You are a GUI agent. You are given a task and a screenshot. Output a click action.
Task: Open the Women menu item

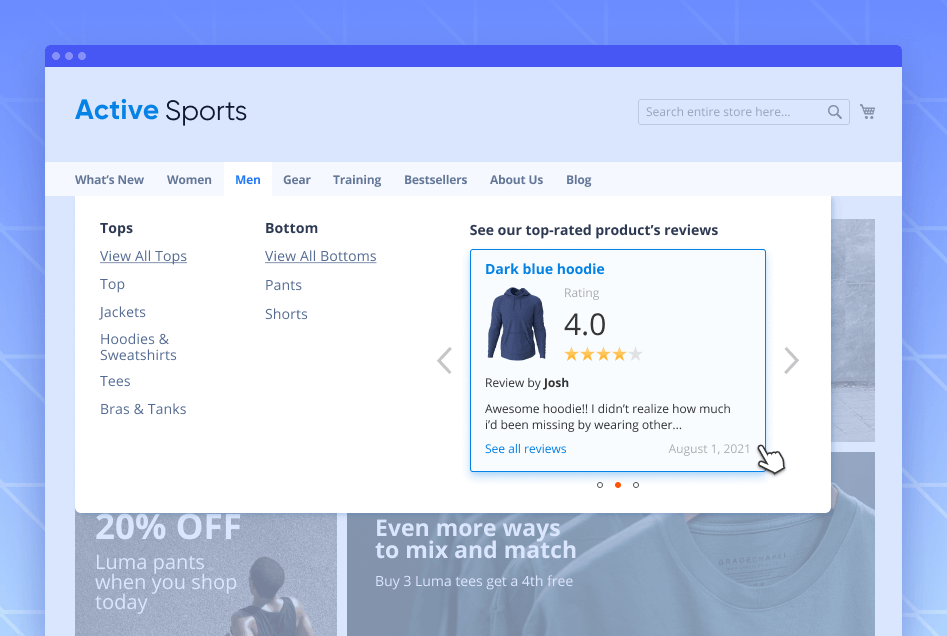click(189, 180)
